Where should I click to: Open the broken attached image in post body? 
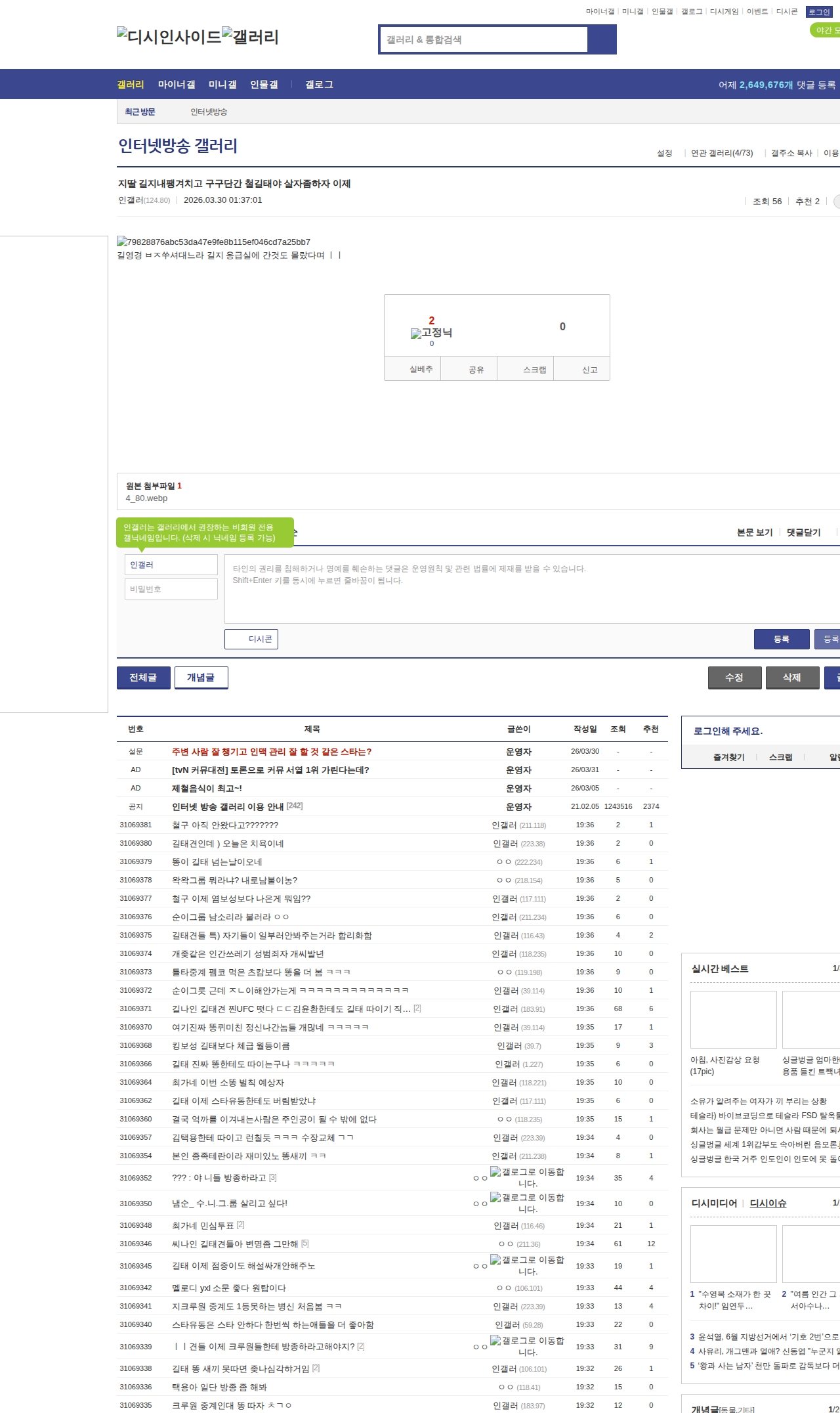pos(213,242)
